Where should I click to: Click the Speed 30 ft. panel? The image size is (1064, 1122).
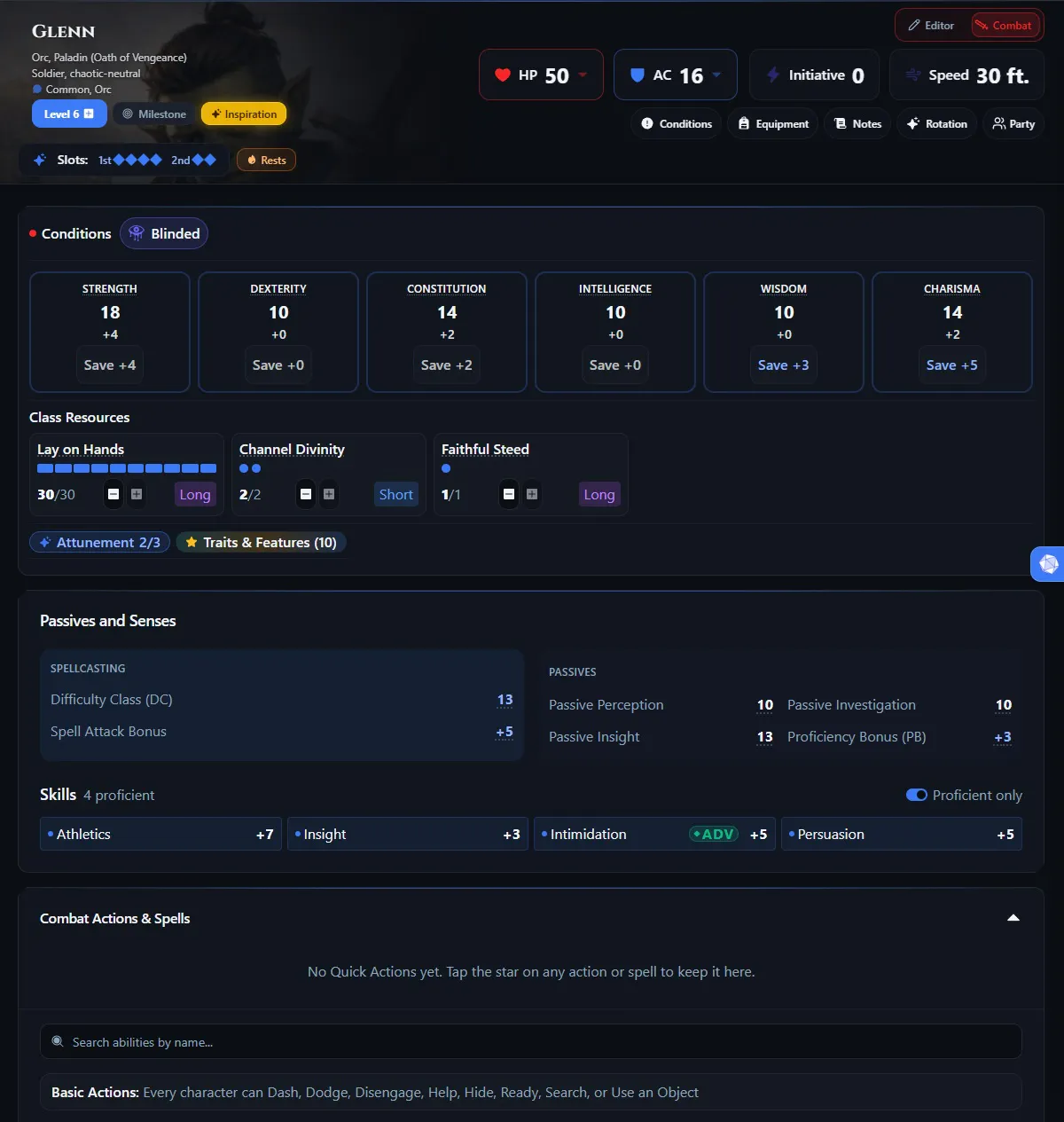tap(966, 75)
